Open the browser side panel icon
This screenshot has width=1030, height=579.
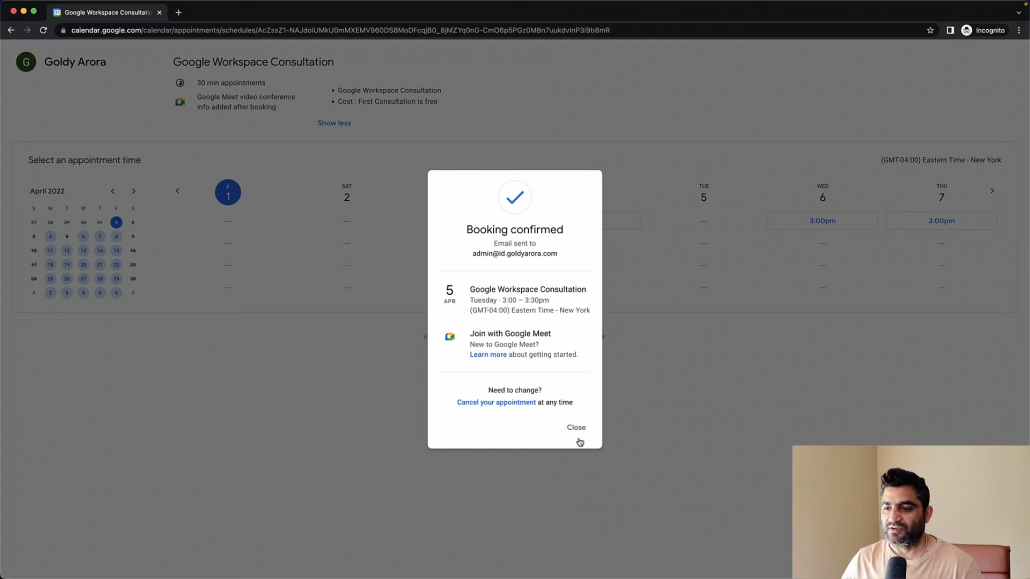click(x=950, y=30)
